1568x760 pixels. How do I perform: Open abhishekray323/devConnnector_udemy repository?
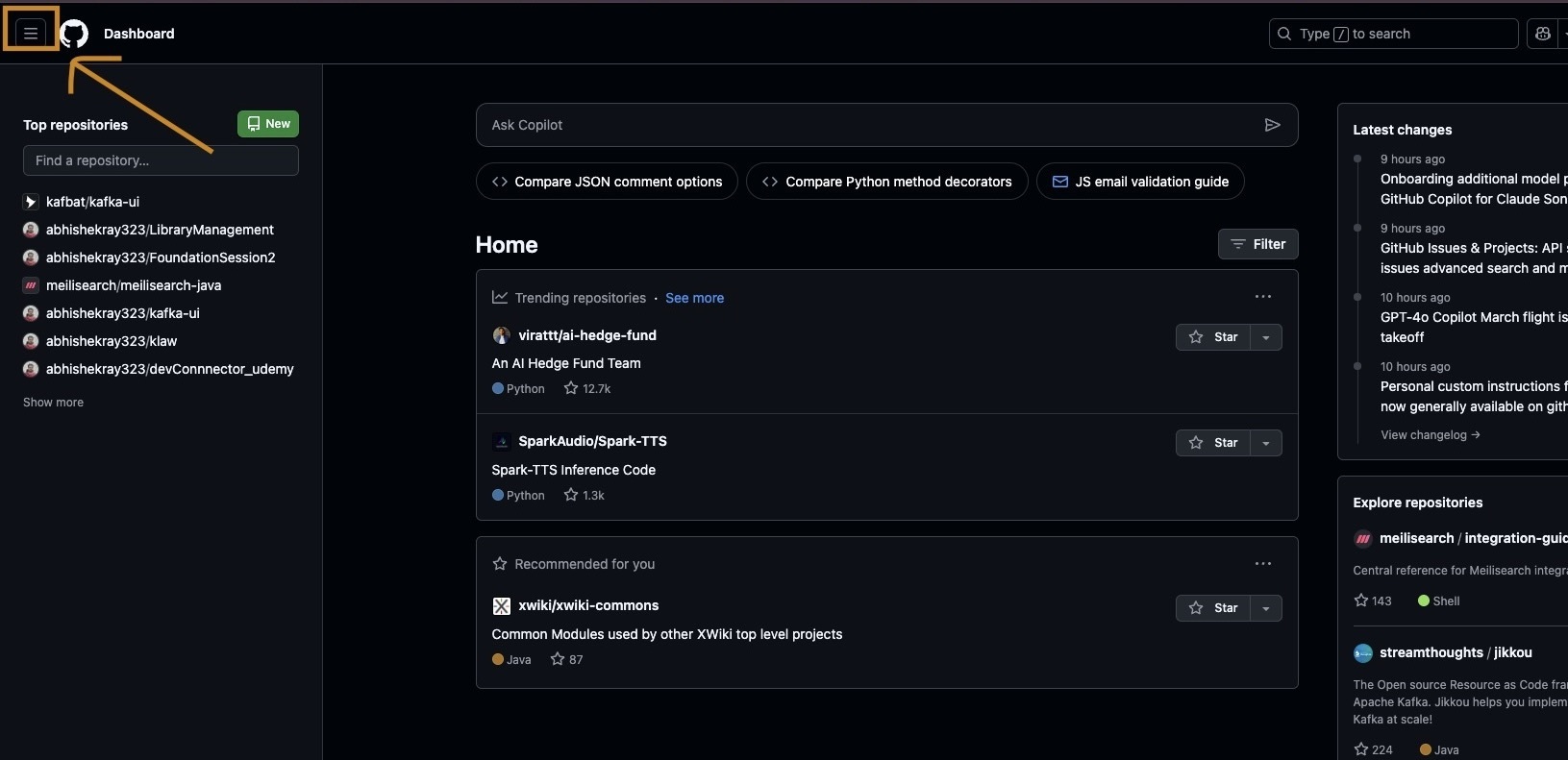pos(170,369)
